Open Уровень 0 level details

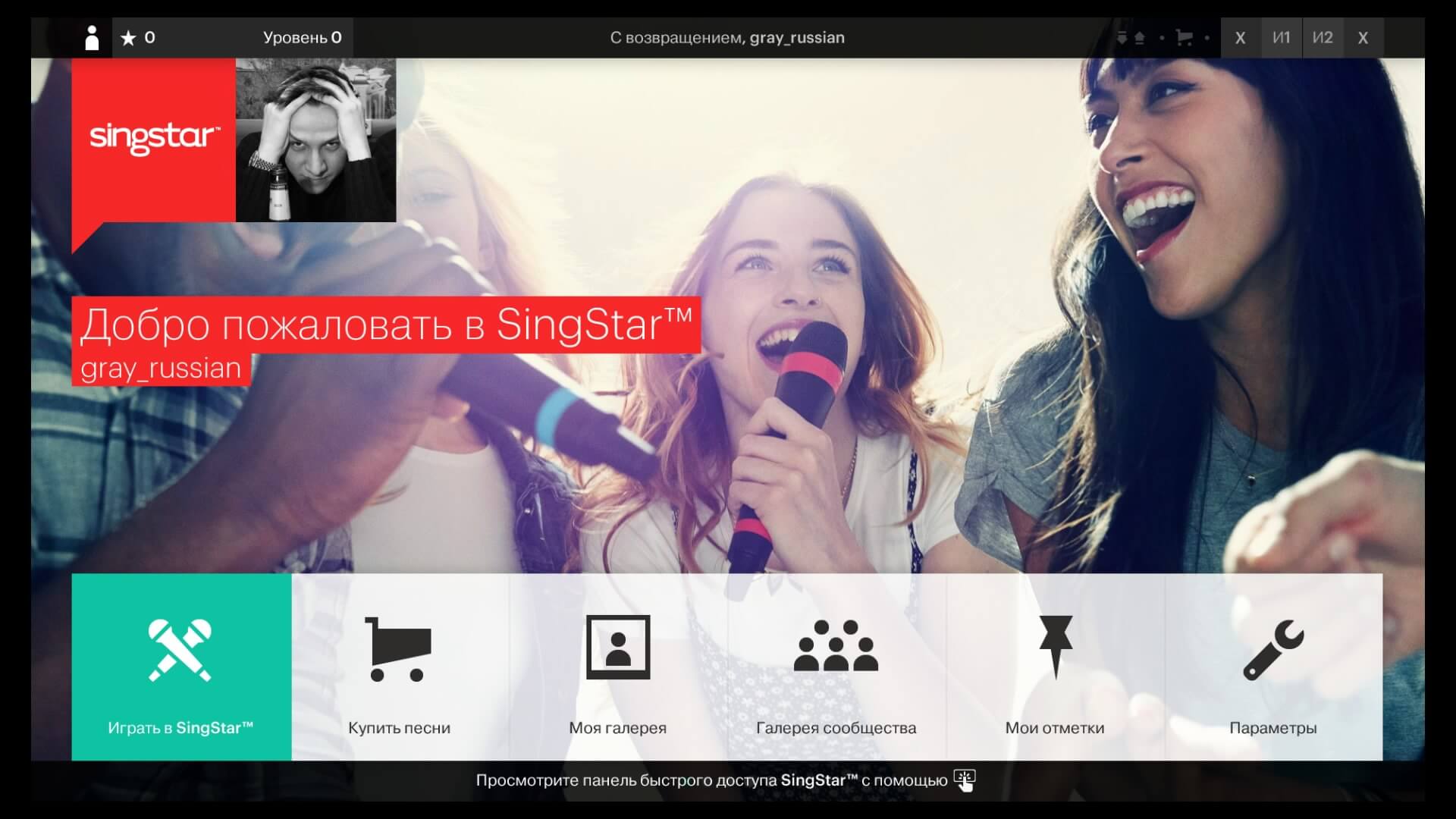(302, 37)
